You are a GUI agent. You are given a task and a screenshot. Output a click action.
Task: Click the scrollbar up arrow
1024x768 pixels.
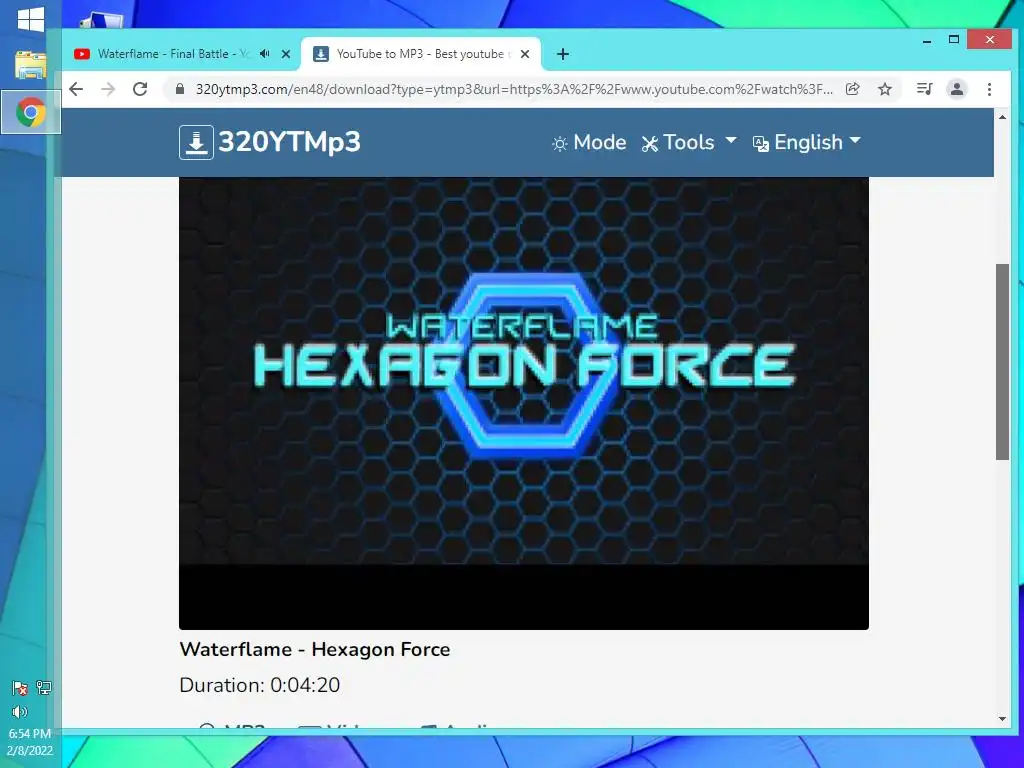1002,118
